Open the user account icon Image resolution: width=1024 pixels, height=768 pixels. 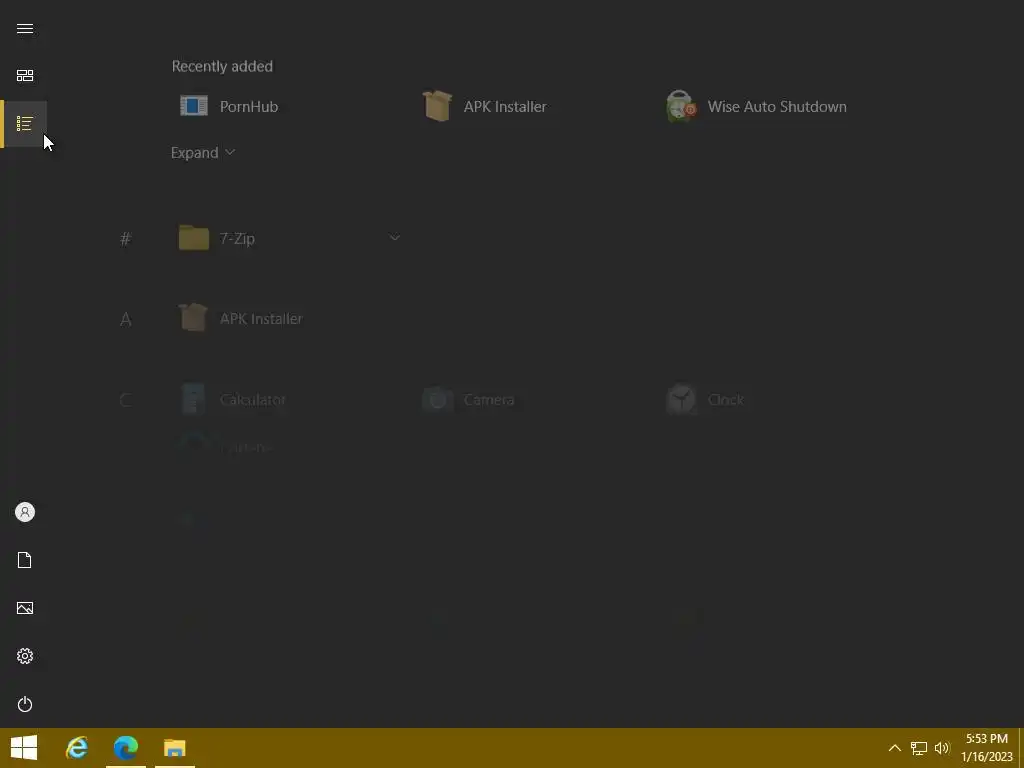(25, 512)
